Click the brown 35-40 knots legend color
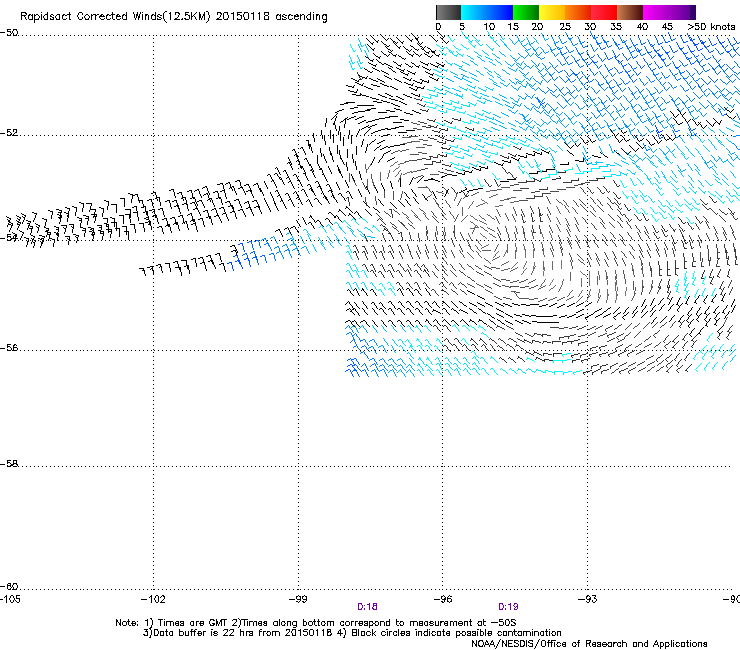 630,12
